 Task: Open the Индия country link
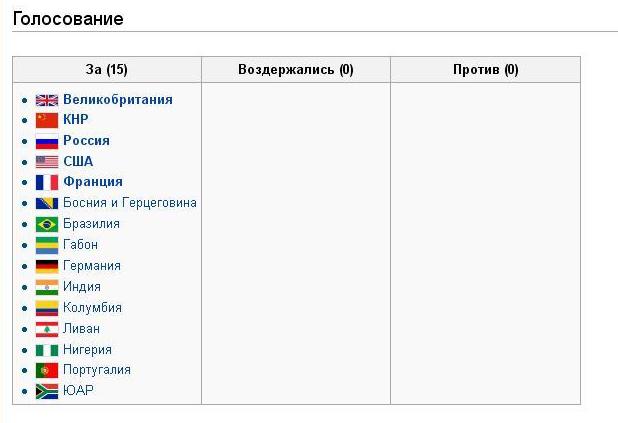point(82,287)
